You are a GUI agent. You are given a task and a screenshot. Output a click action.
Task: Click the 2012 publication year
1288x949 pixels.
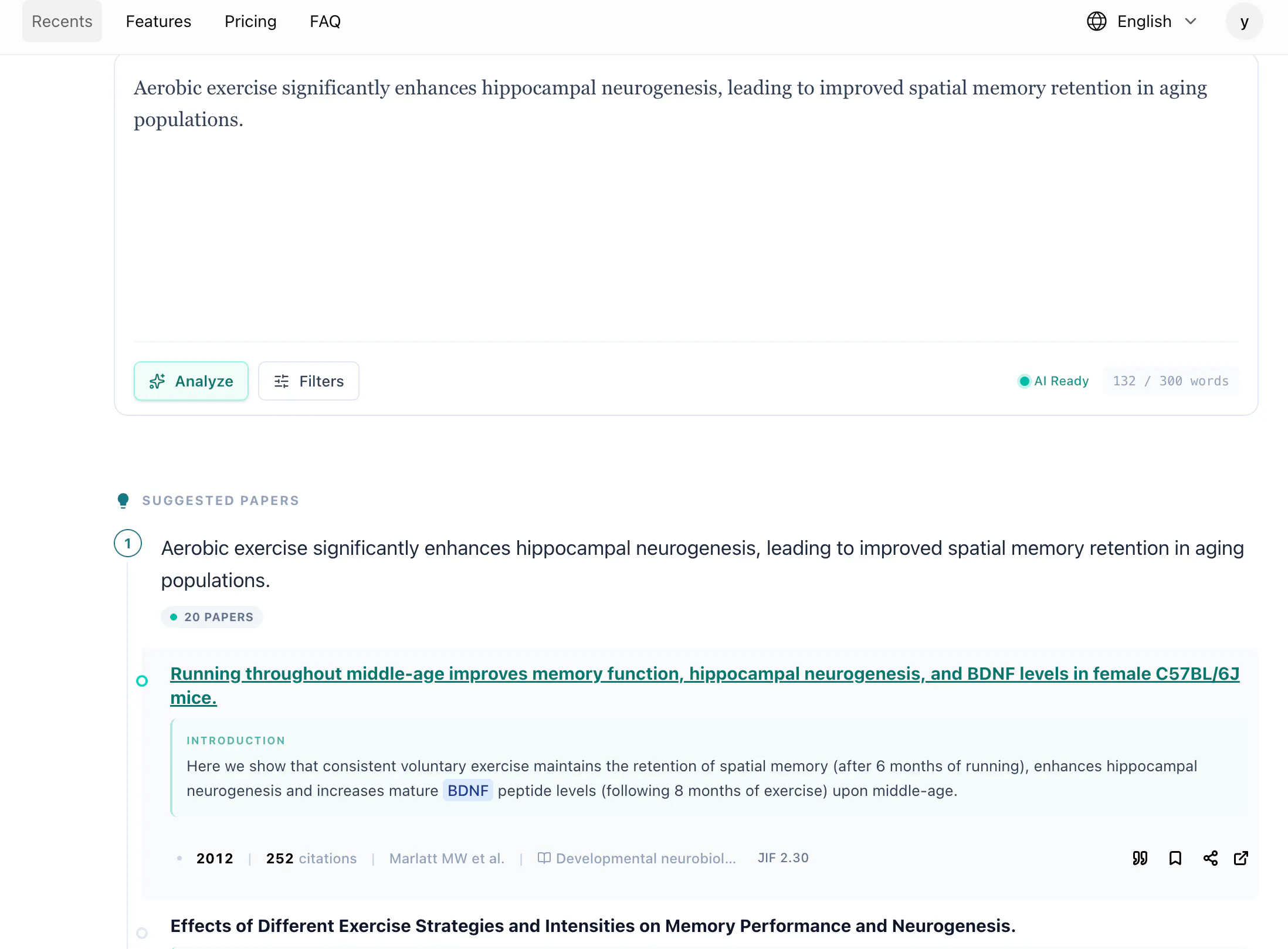point(215,859)
